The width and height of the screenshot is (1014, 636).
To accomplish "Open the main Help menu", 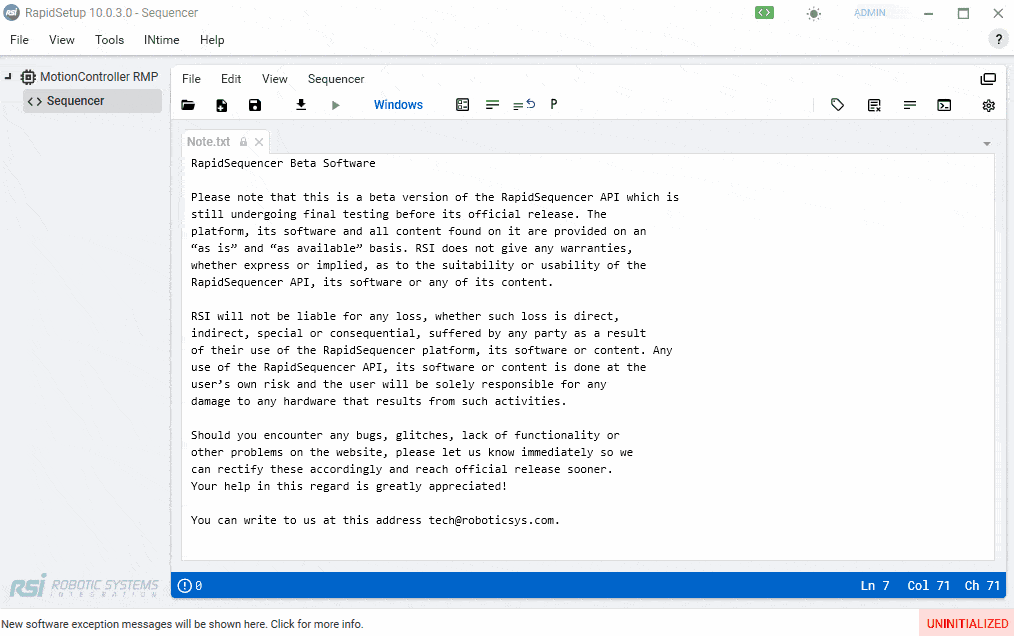I will click(212, 39).
